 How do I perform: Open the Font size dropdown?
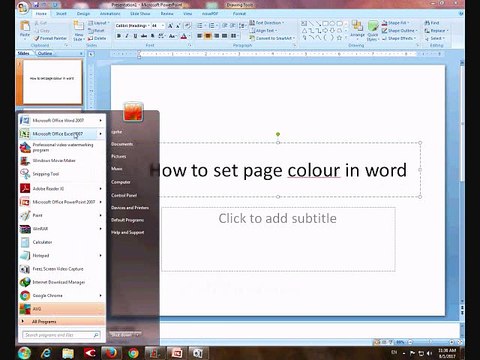pyautogui.click(x=163, y=26)
